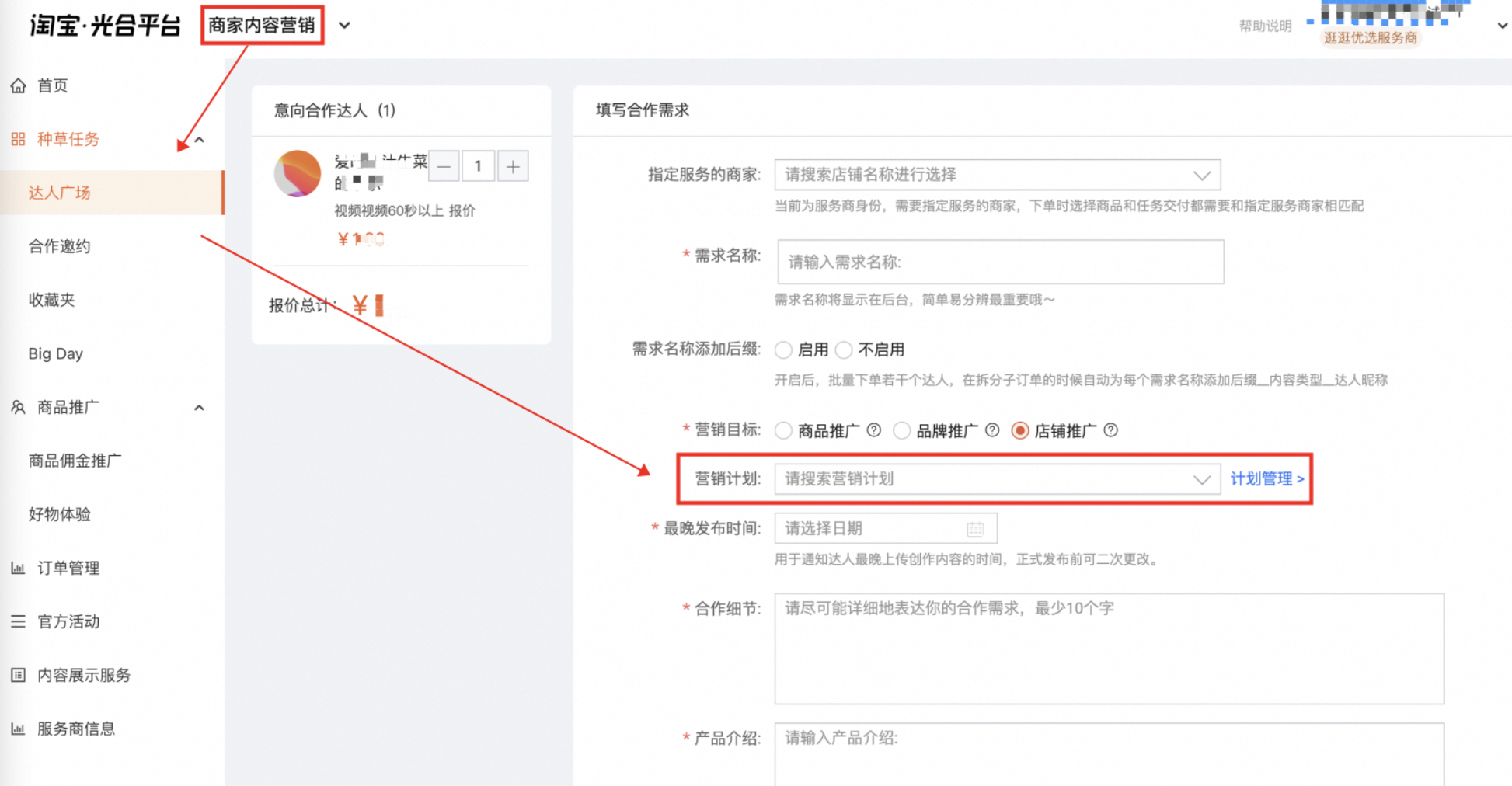Viewport: 1512px width, 786px height.
Task: Open the 首页 home icon
Action: pos(18,85)
